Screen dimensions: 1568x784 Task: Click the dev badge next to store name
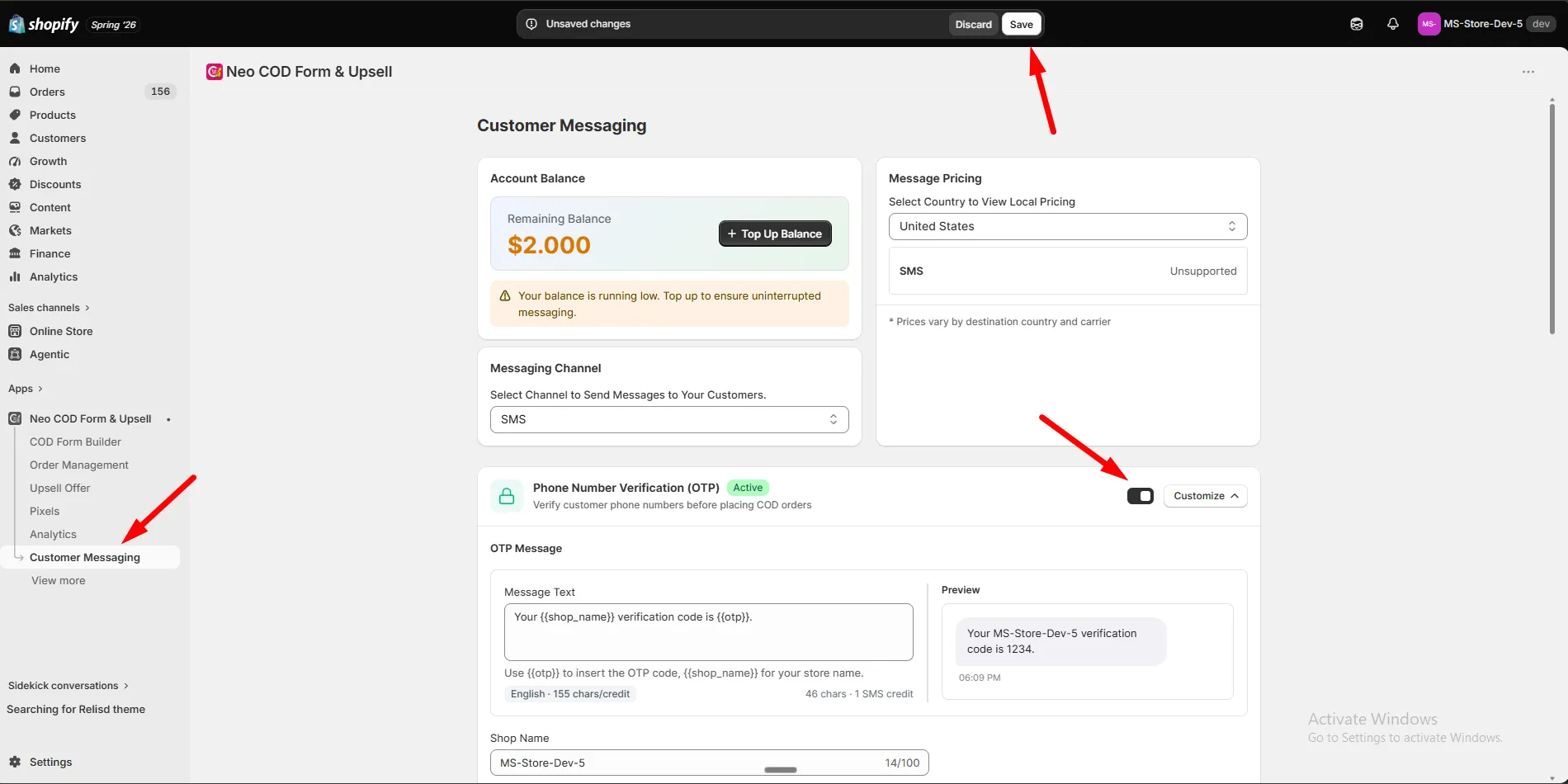pos(1541,24)
